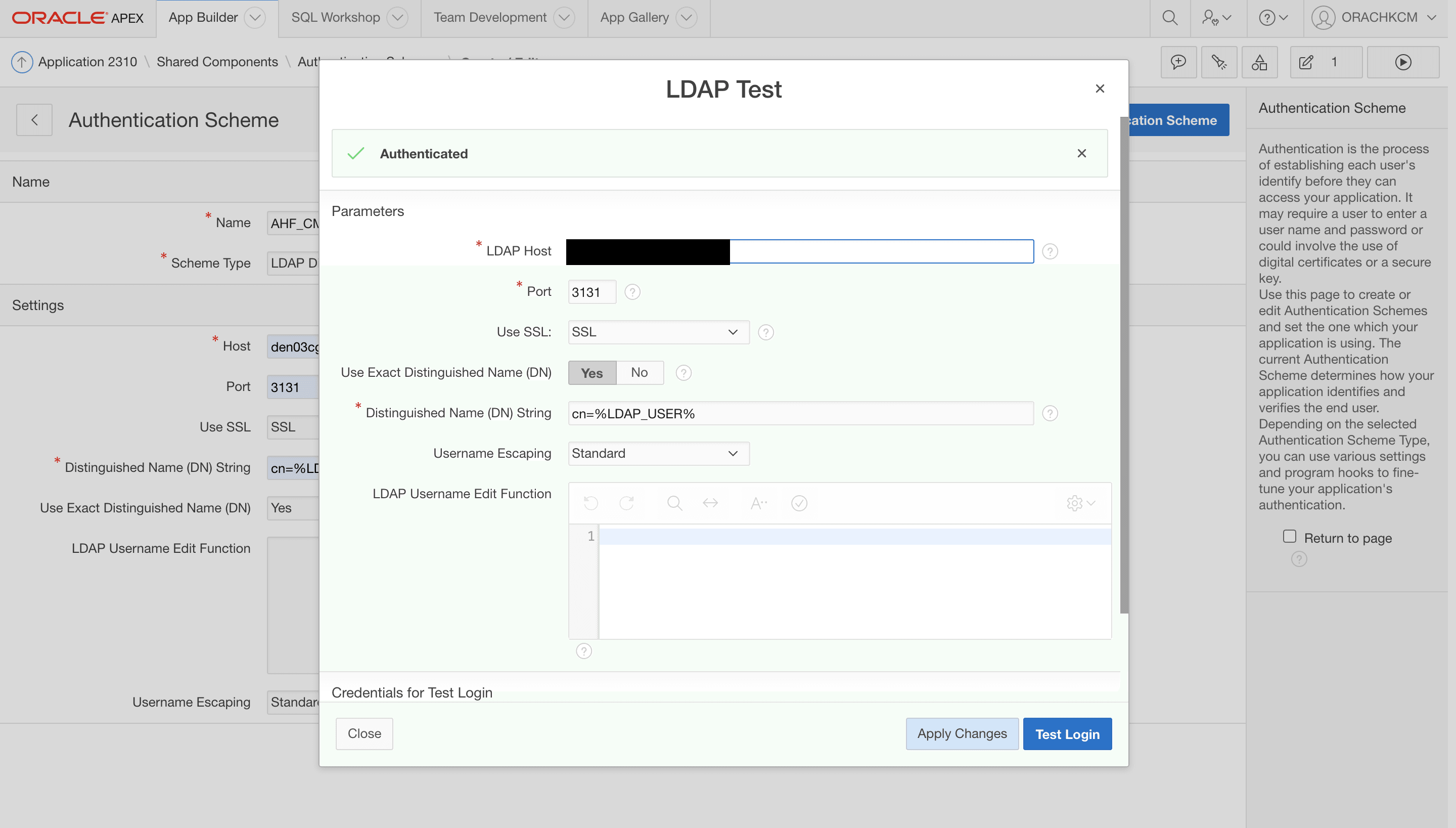Open the App Gallery tab
This screenshot has height=828, width=1456.
634,18
